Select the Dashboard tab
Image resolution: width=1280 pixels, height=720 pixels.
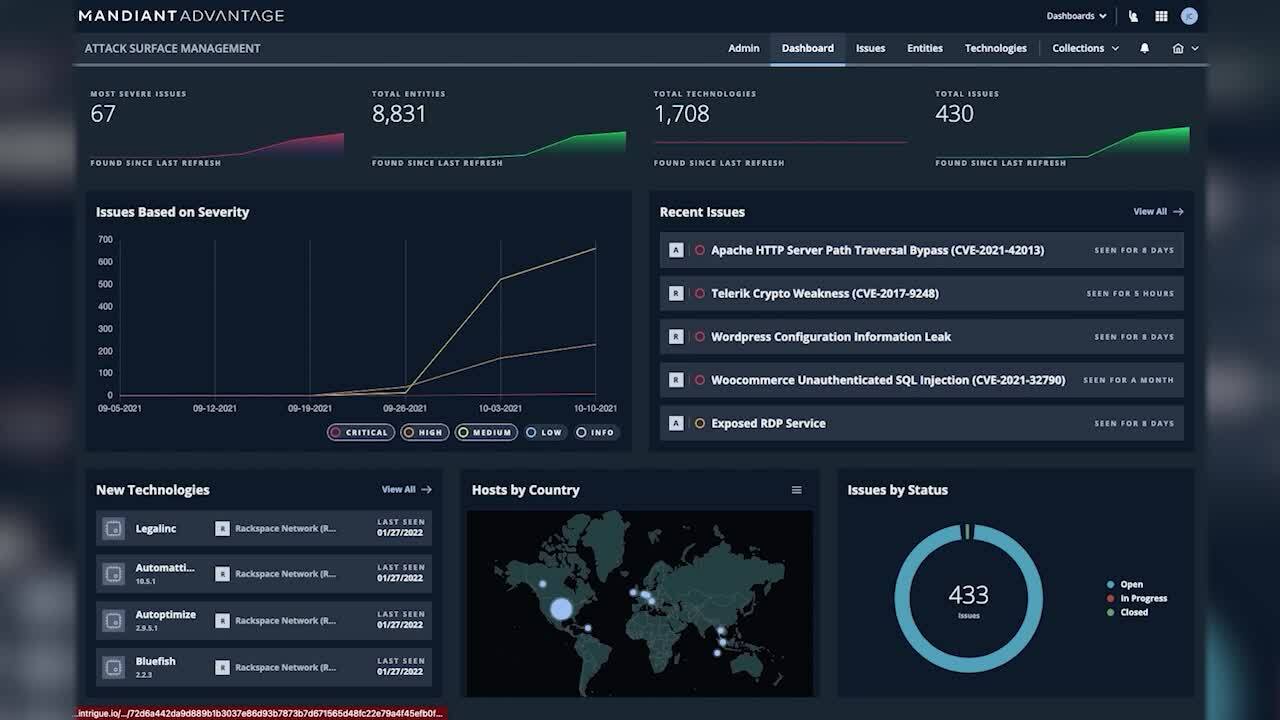click(808, 48)
